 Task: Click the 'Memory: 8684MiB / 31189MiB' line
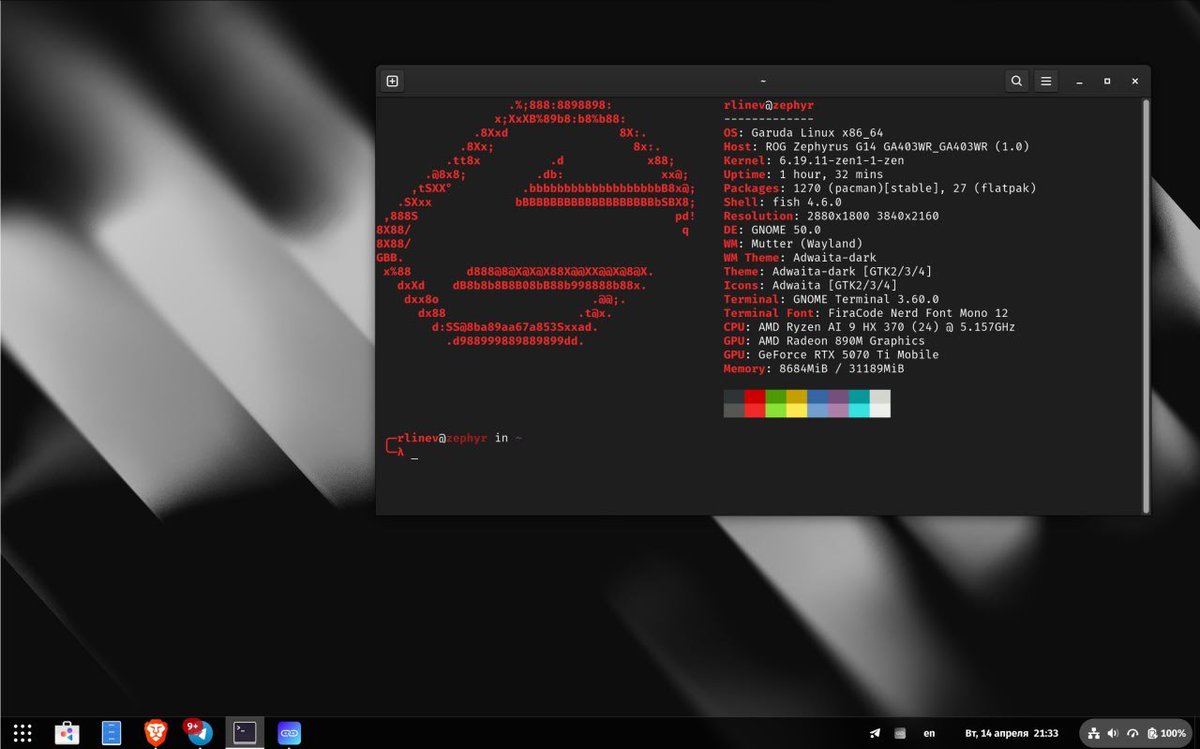(x=814, y=369)
